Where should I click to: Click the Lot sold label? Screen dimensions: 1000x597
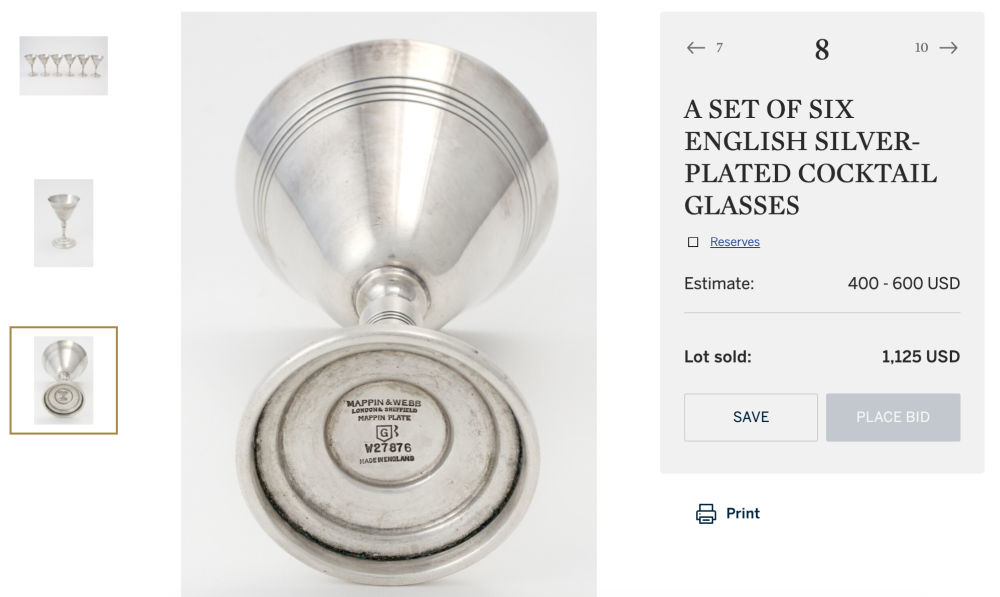point(718,357)
